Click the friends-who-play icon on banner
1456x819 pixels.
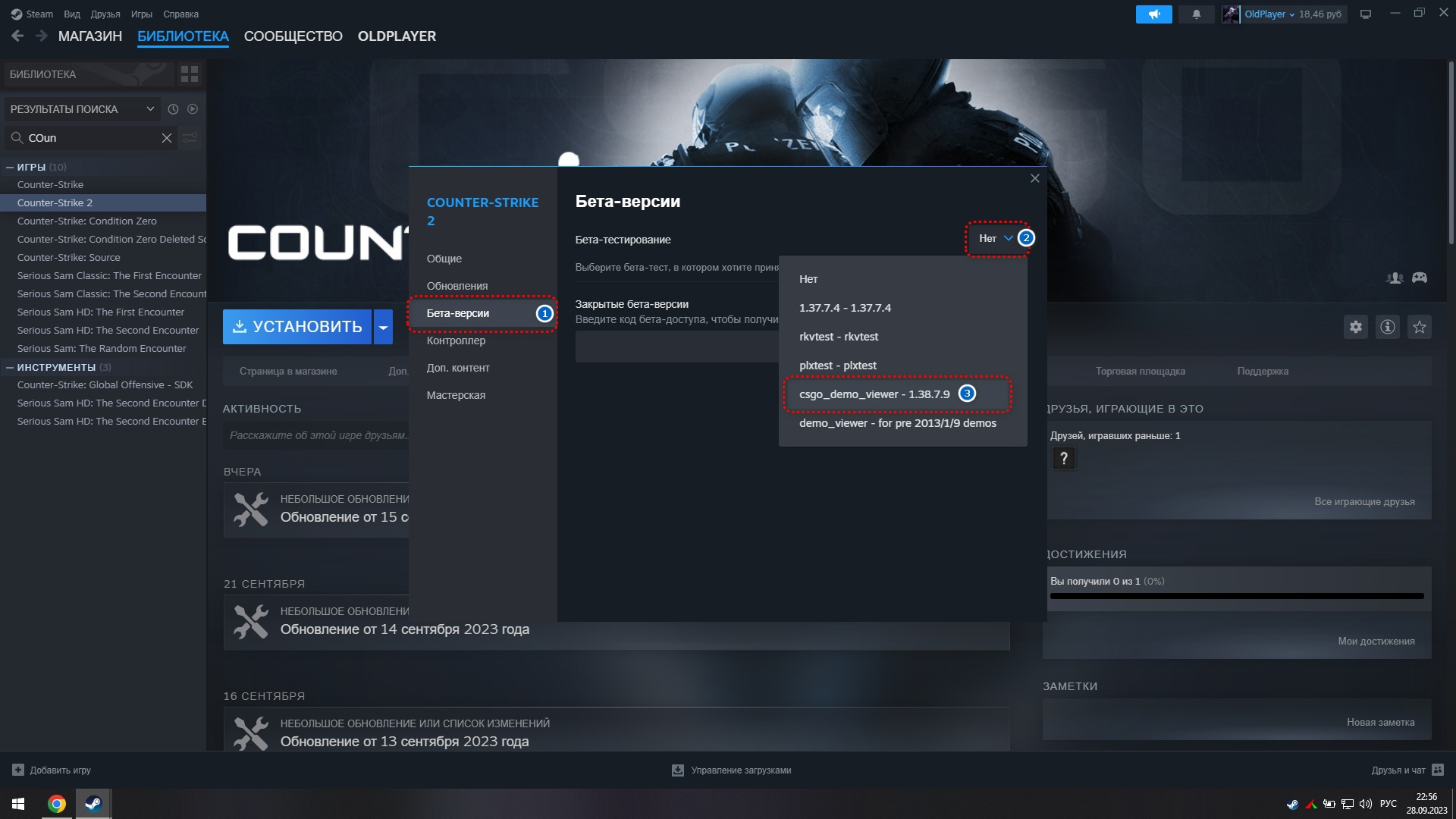tap(1395, 278)
